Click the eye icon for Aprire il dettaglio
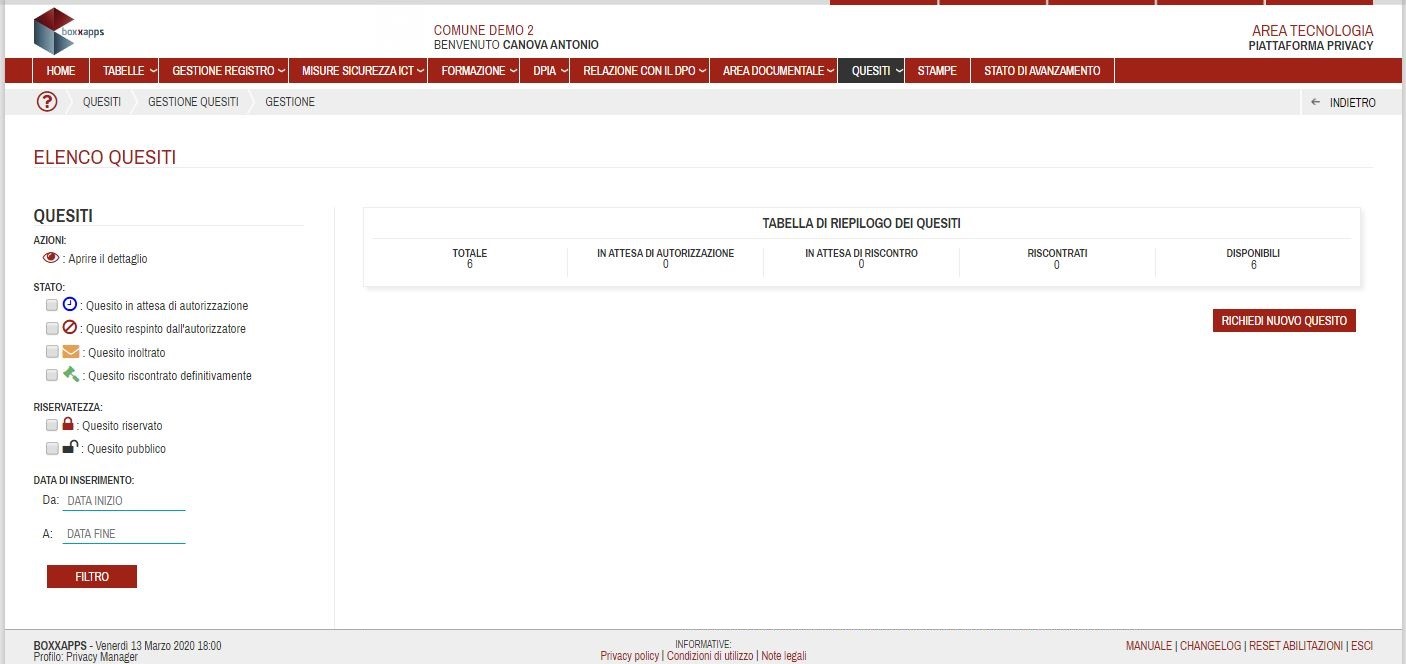 [x=52, y=258]
